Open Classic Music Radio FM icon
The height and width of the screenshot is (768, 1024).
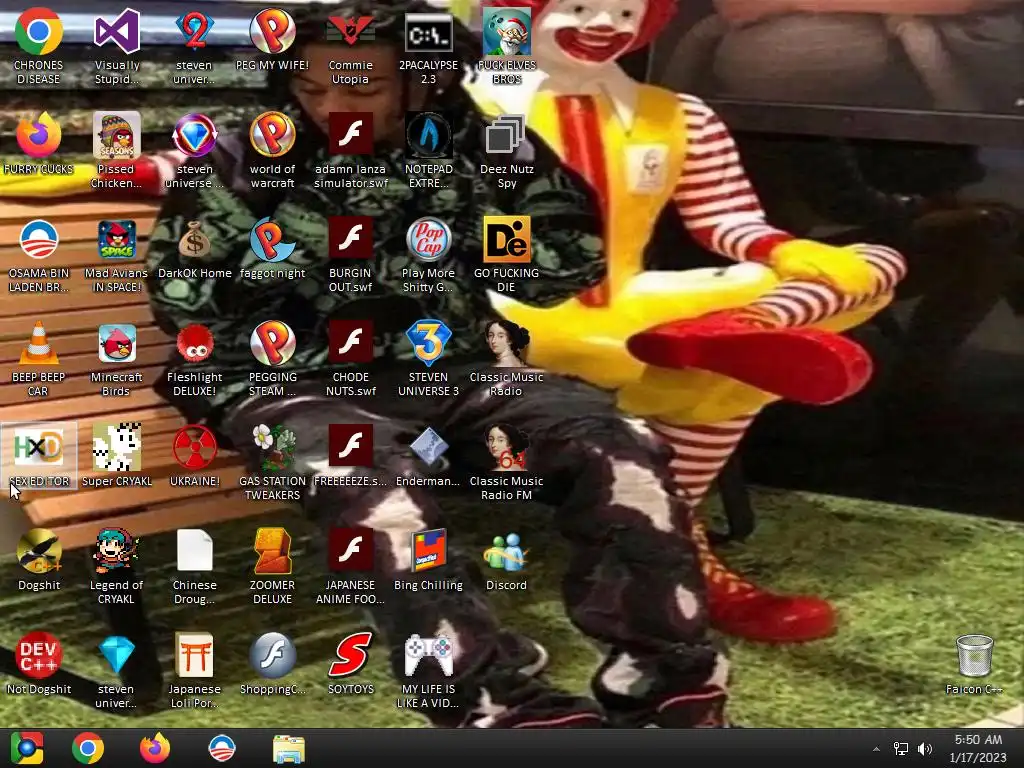click(x=506, y=447)
